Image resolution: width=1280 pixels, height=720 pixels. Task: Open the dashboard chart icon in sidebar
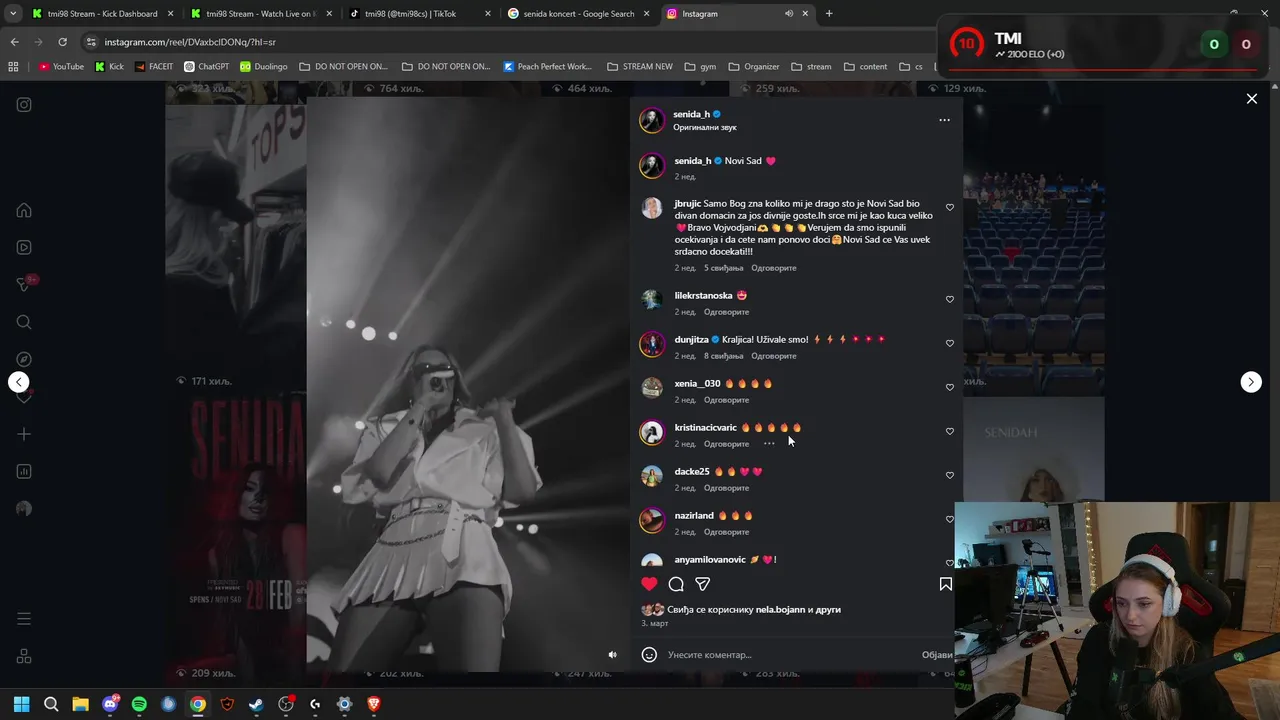(24, 471)
